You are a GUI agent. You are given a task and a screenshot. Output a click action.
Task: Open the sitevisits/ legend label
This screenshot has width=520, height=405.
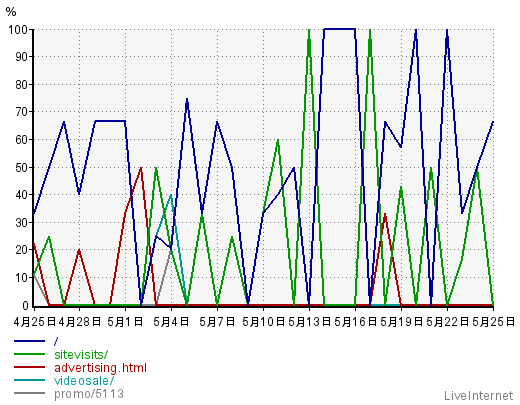pyautogui.click(x=81, y=354)
